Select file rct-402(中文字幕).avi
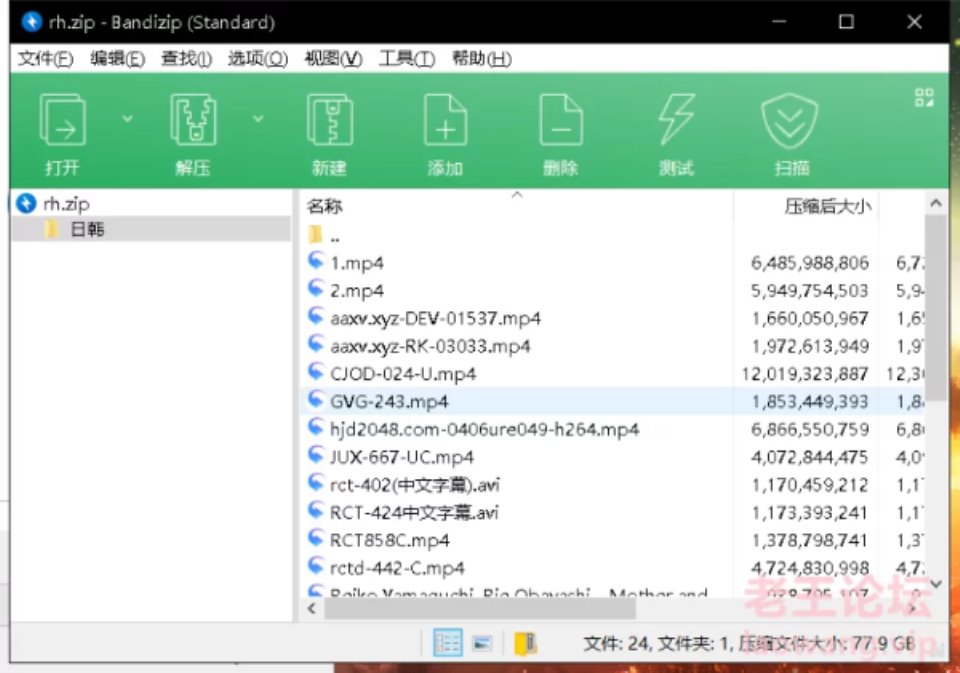Image resolution: width=960 pixels, height=673 pixels. point(414,484)
